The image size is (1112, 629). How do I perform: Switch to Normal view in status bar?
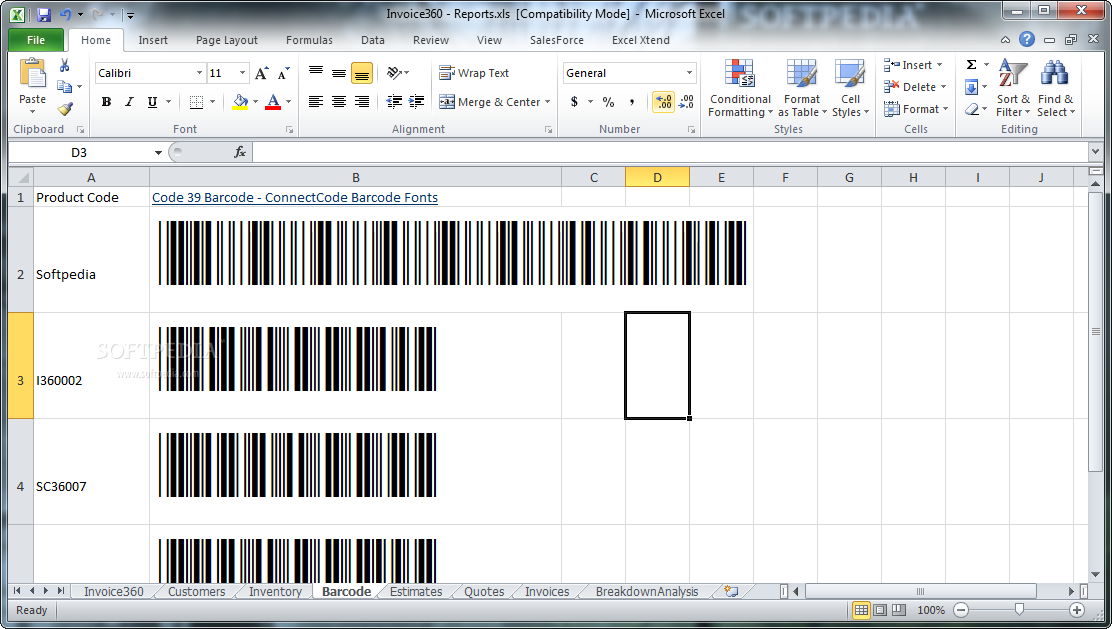(x=861, y=610)
